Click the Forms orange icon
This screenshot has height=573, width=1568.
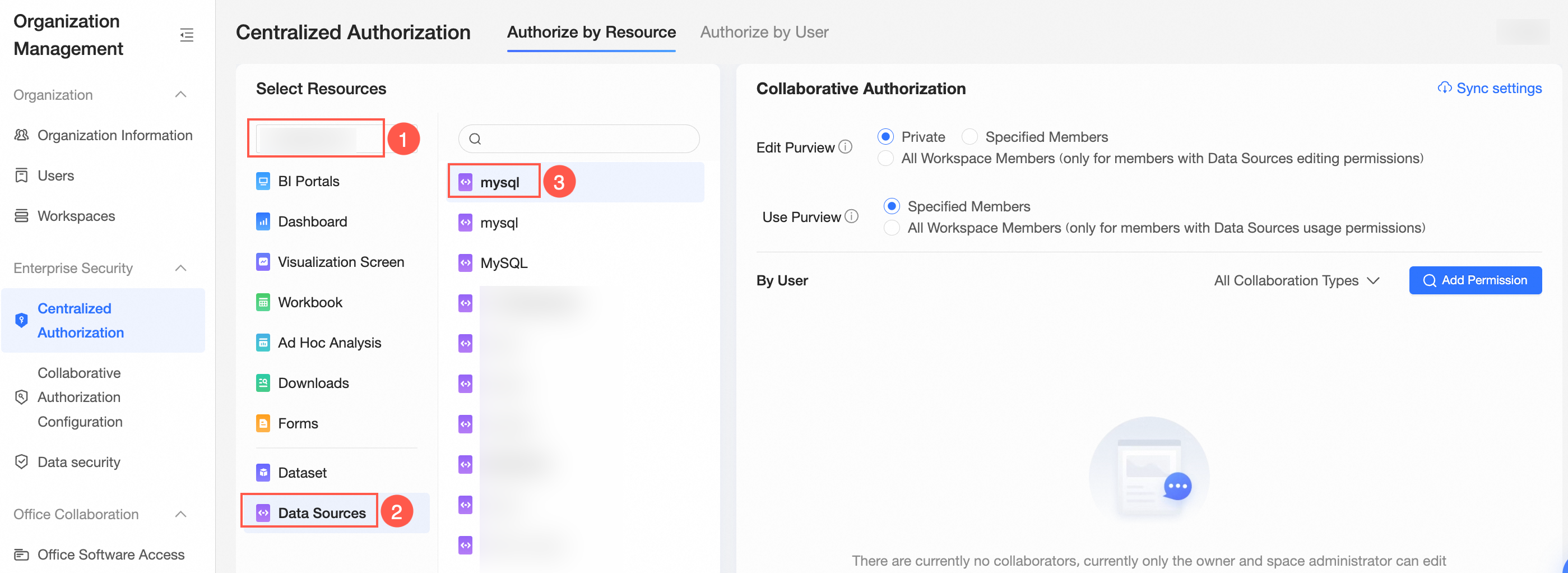263,423
